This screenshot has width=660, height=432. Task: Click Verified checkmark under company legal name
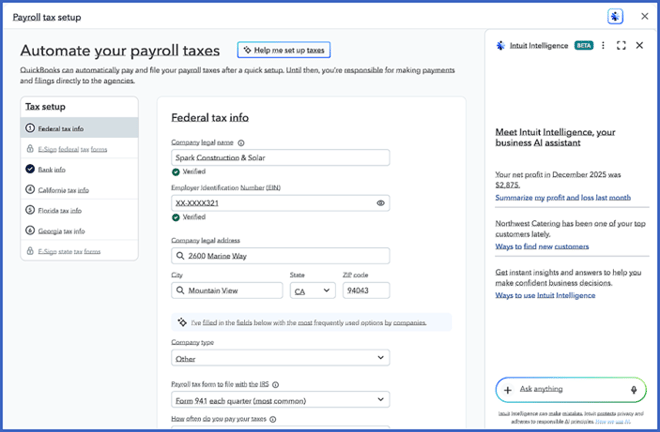pos(176,172)
